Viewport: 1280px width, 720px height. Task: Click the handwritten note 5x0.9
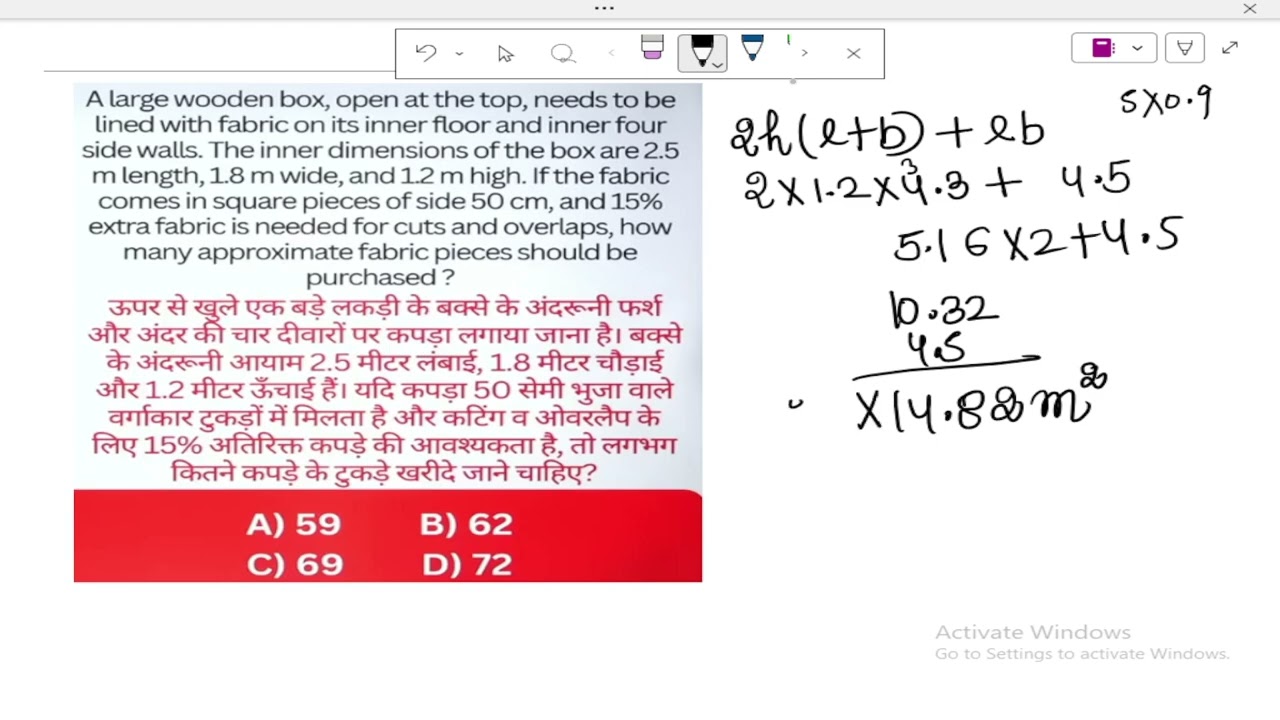click(x=1167, y=101)
